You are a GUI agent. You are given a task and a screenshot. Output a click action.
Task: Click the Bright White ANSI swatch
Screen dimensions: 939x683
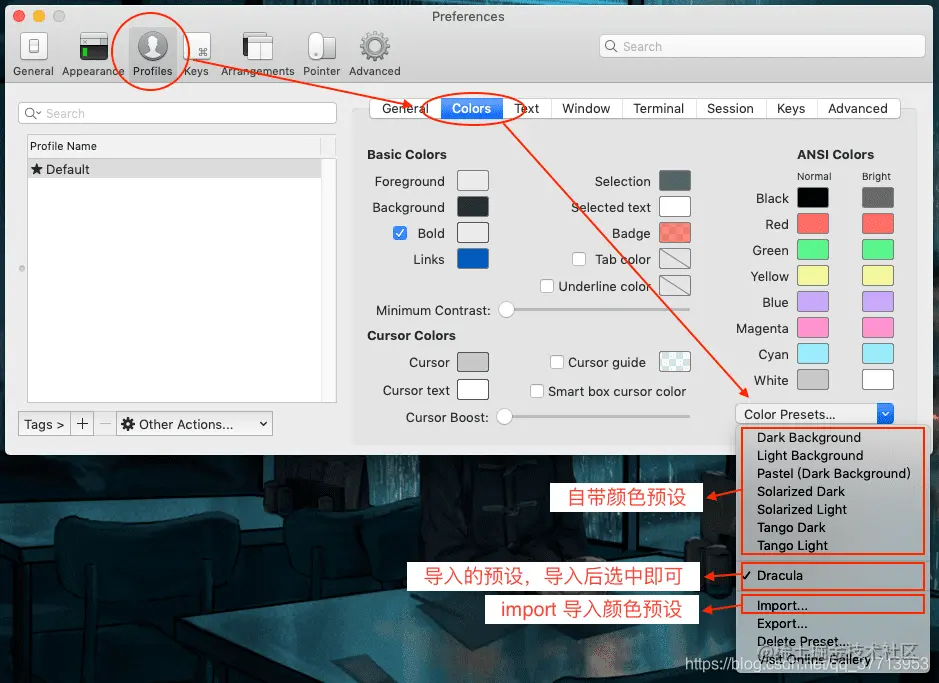[878, 380]
